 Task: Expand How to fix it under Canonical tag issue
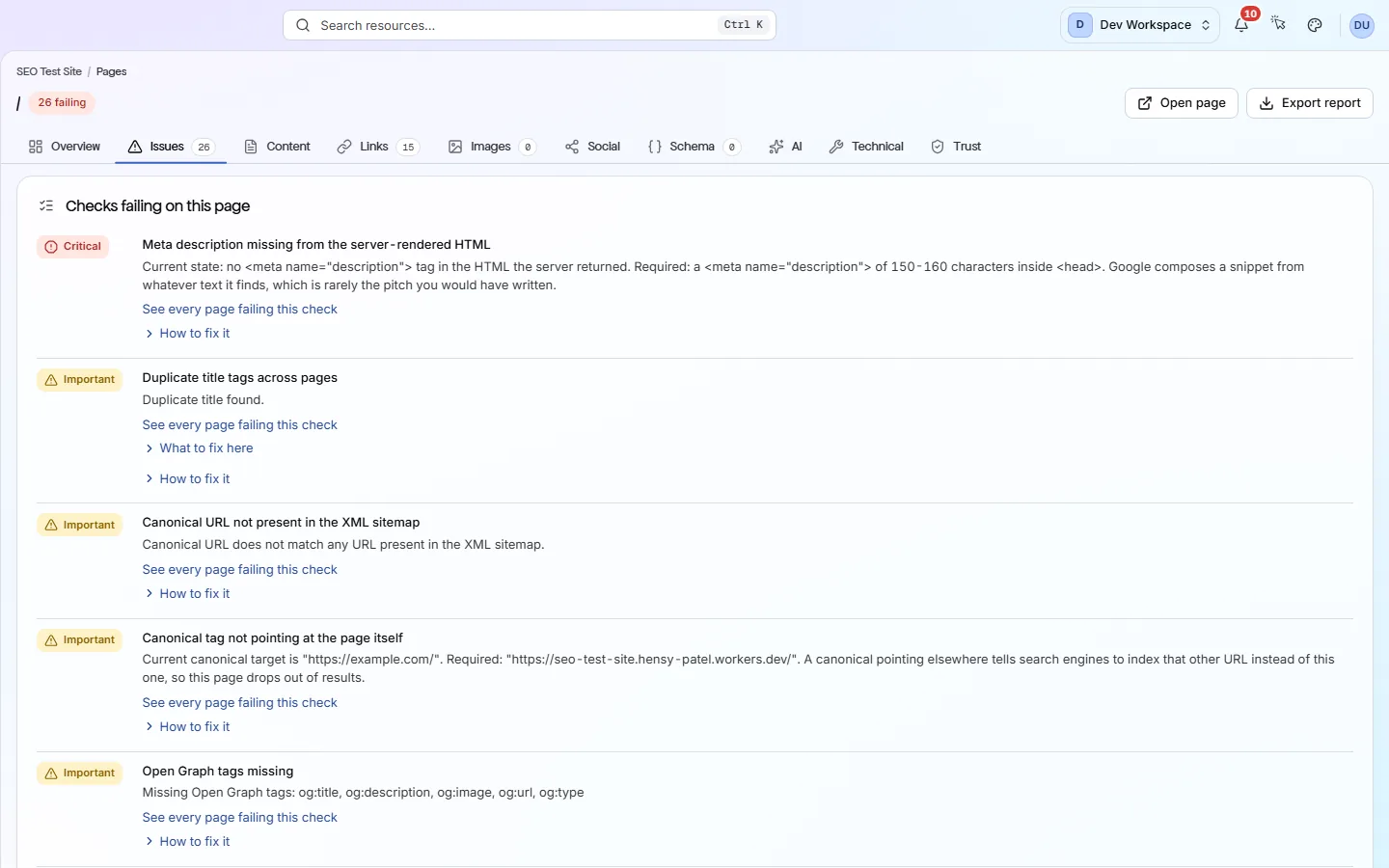(187, 727)
